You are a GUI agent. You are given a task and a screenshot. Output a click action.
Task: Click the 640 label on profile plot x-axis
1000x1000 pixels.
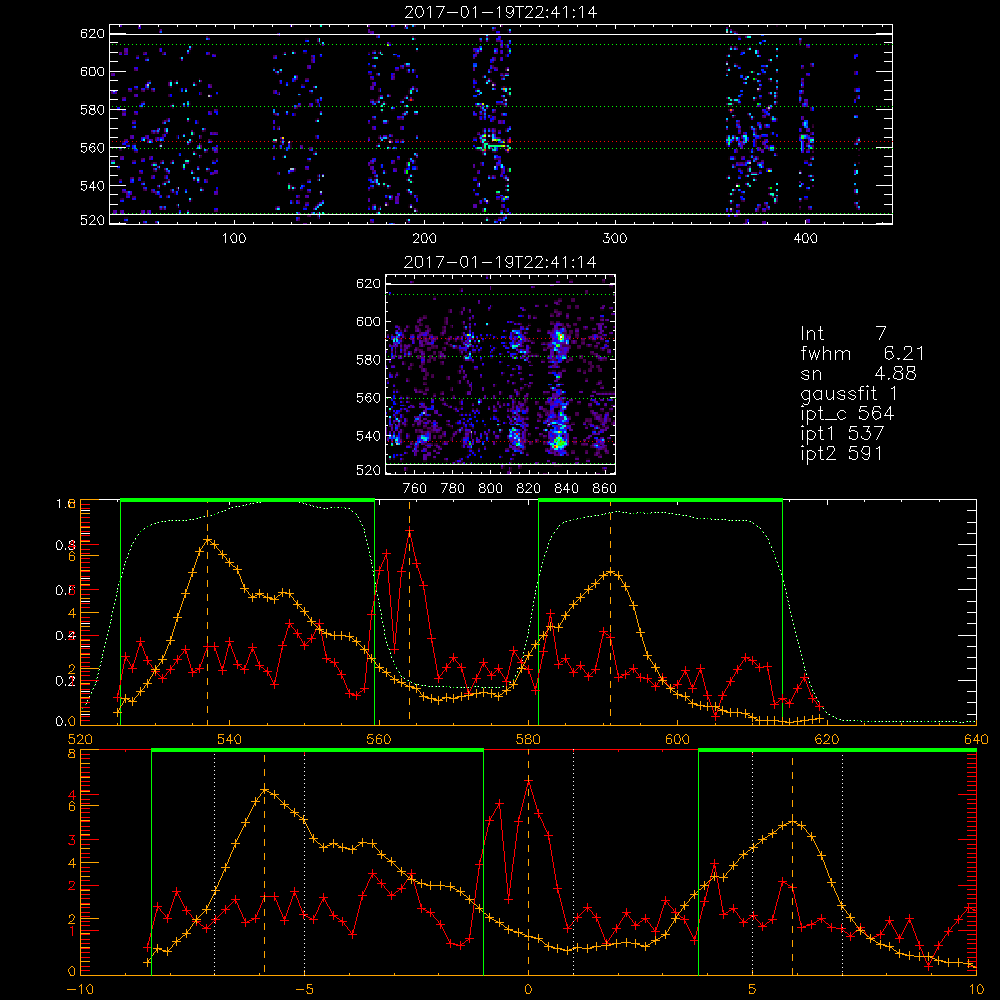[x=976, y=739]
